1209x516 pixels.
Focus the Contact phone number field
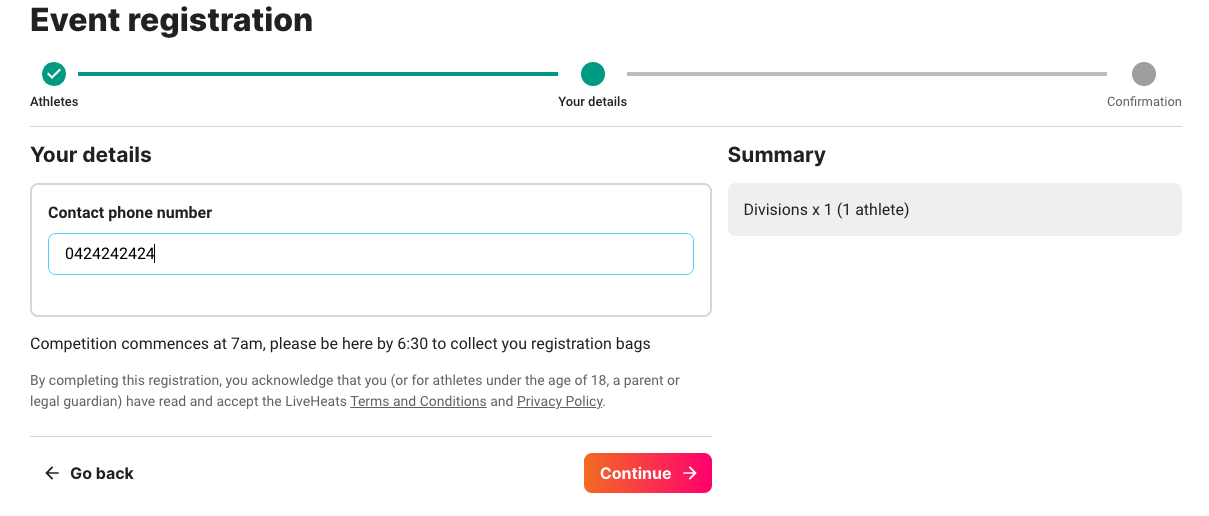click(x=371, y=254)
